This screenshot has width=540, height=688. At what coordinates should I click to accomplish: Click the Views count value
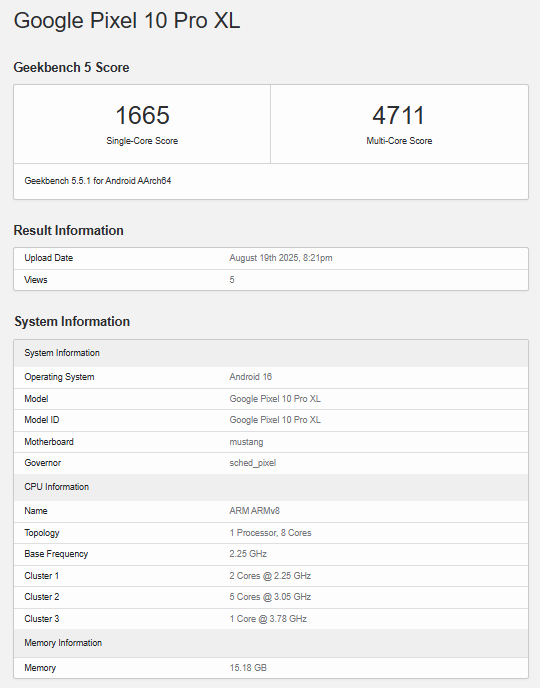click(232, 280)
